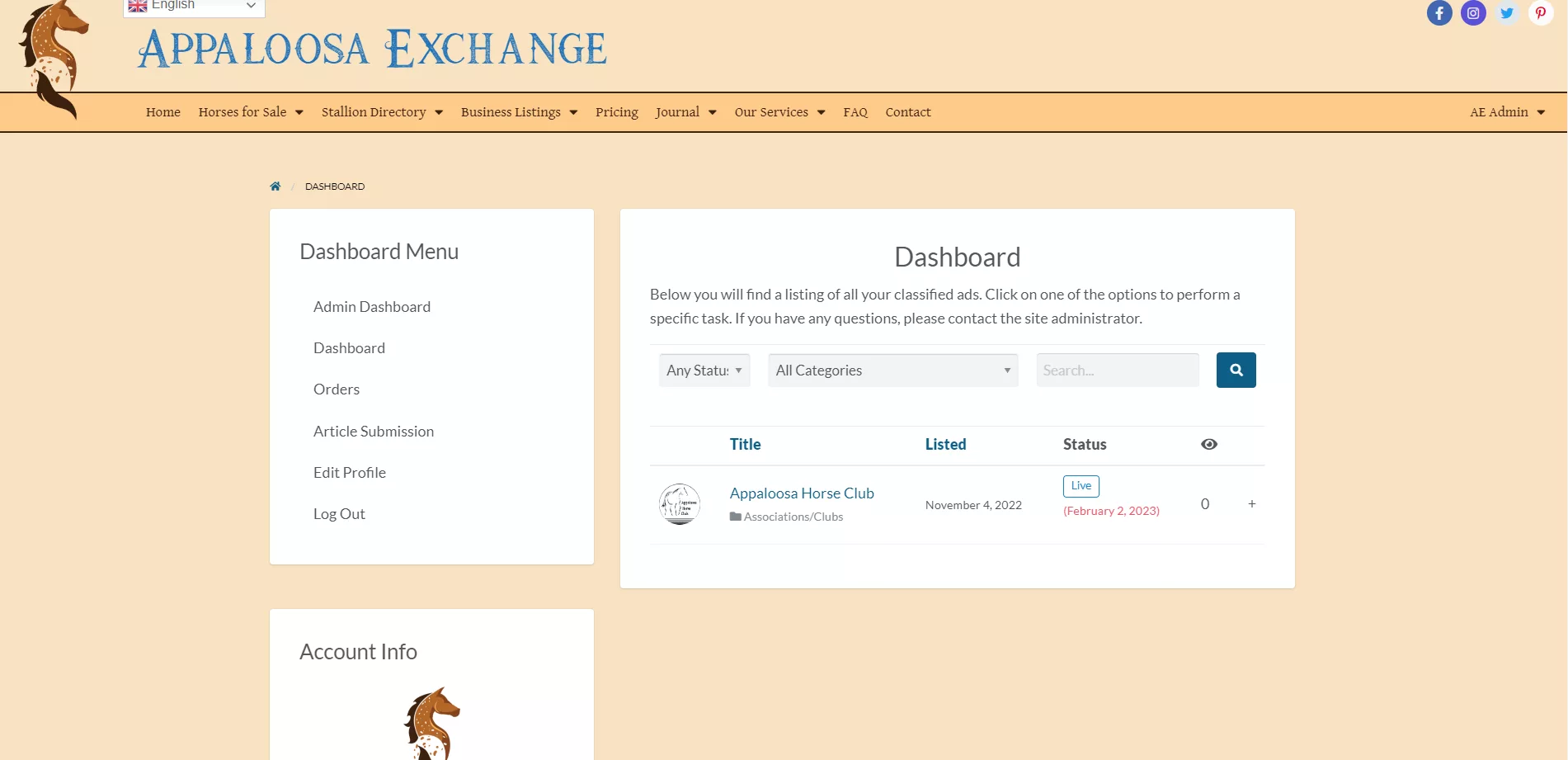The image size is (1568, 760).
Task: Open the Horses for Sale menu
Action: [x=251, y=112]
